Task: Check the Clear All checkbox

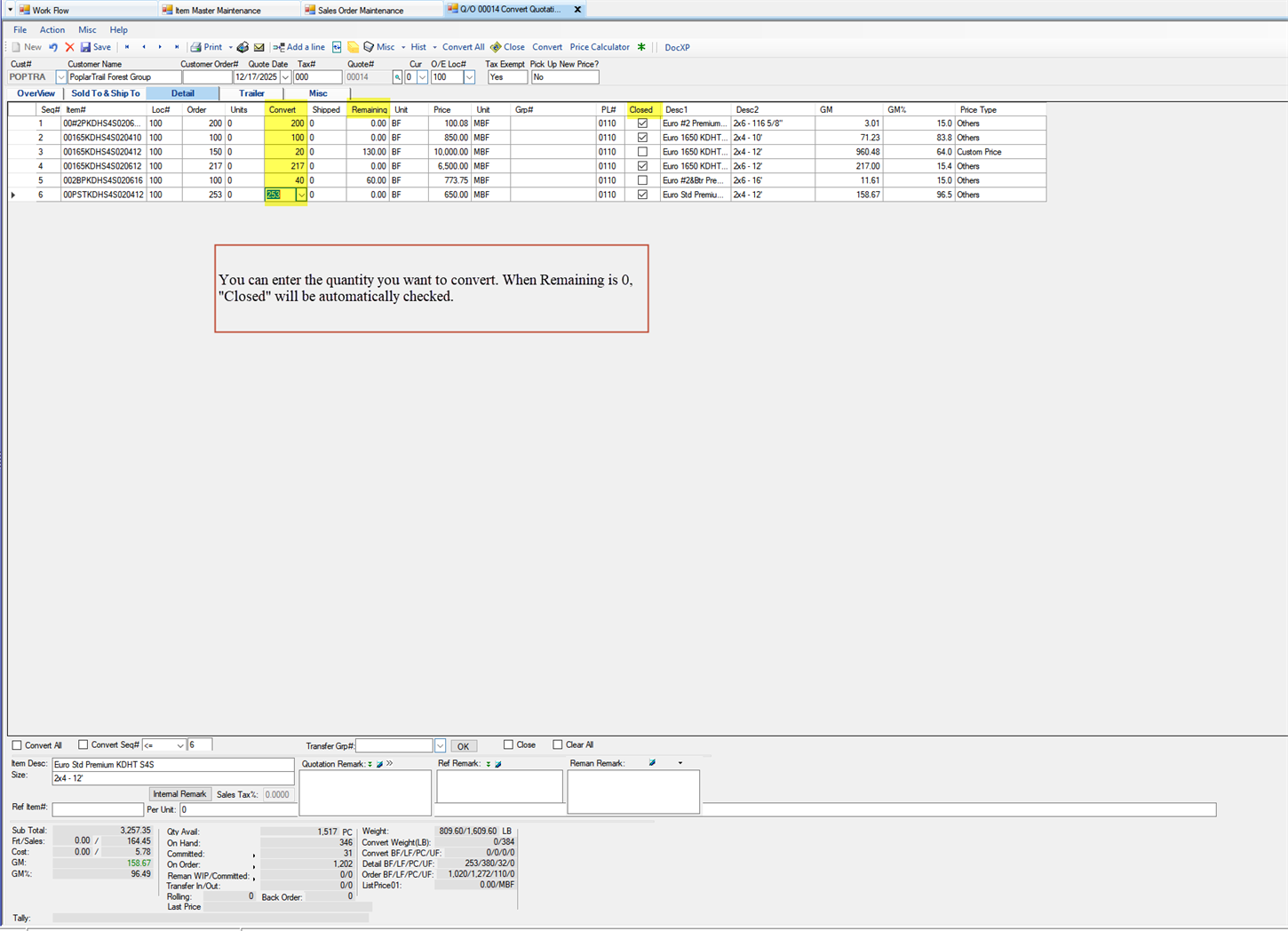Action: point(558,744)
